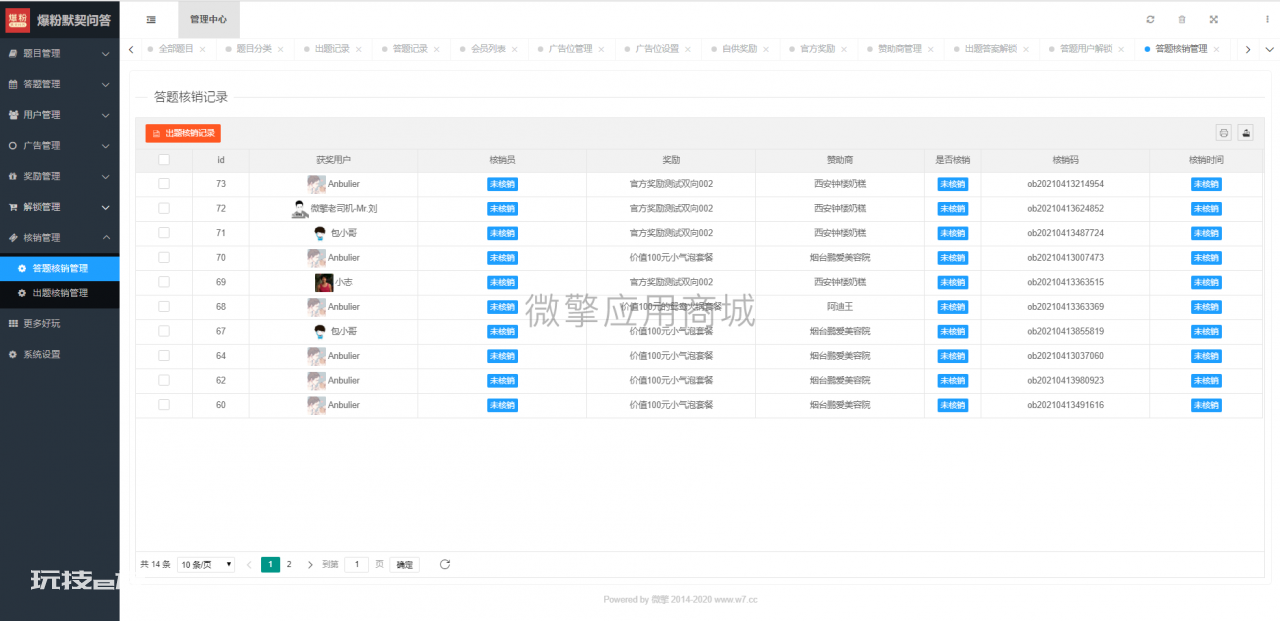This screenshot has width=1280, height=621.
Task: Click verification code ob20210413491616
Action: pos(1065,405)
